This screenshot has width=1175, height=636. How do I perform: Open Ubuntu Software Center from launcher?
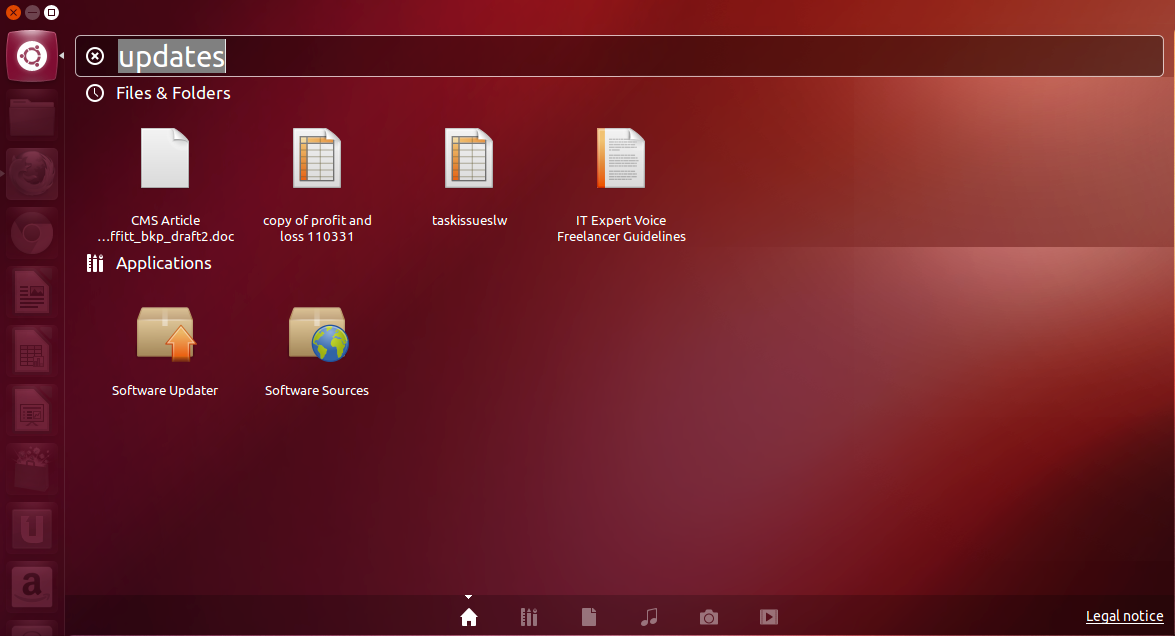pyautogui.click(x=31, y=469)
